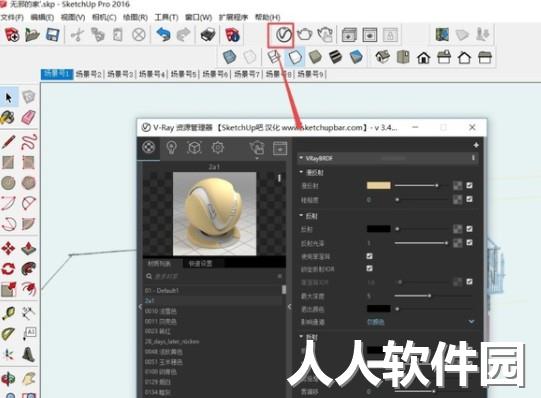This screenshot has width=541, height=398.
Task: Open the Tools (T) menu
Action: (166, 17)
